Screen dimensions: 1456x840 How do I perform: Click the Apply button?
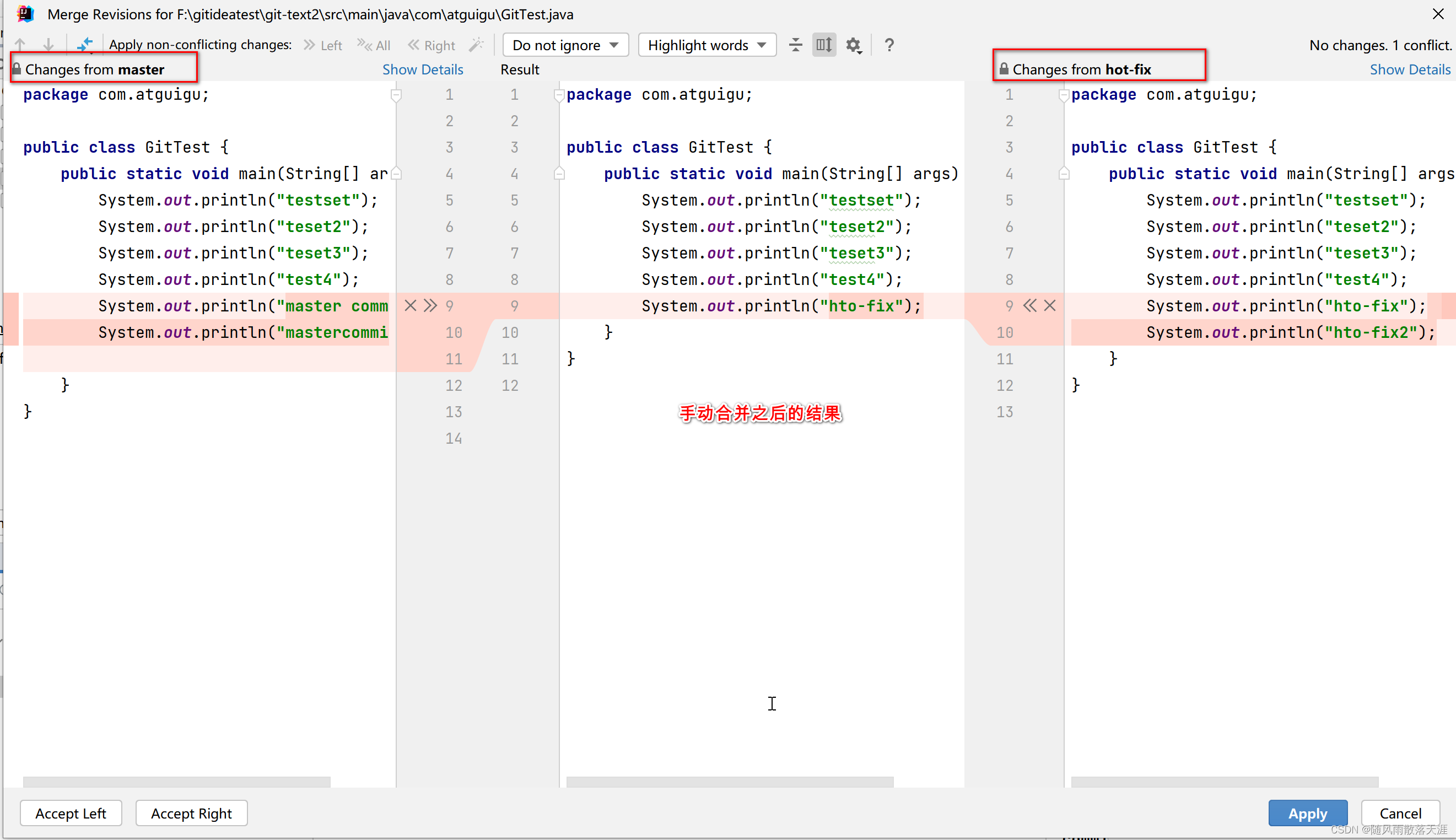click(x=1307, y=813)
